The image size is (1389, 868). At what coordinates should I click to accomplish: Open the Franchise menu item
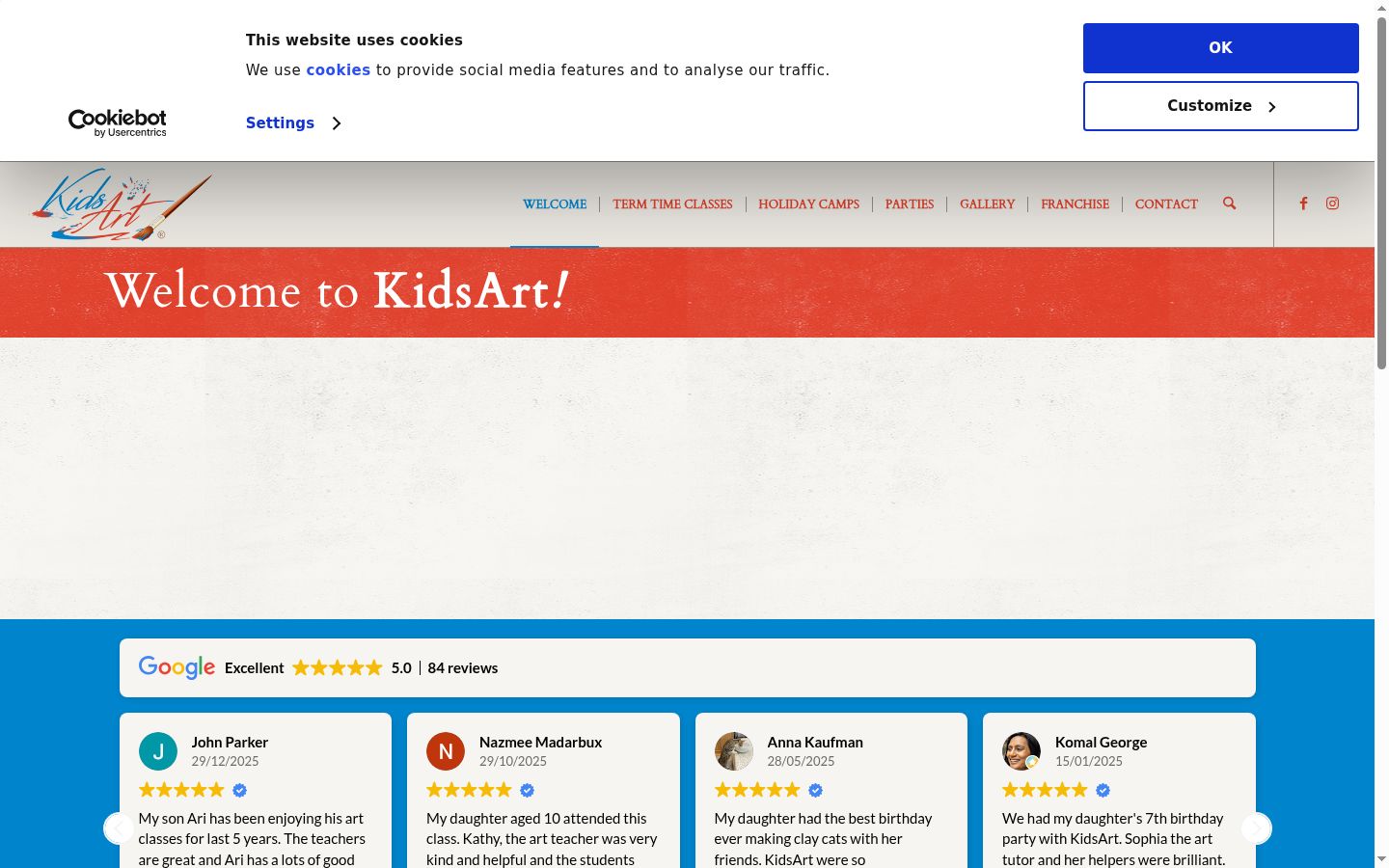pyautogui.click(x=1075, y=204)
